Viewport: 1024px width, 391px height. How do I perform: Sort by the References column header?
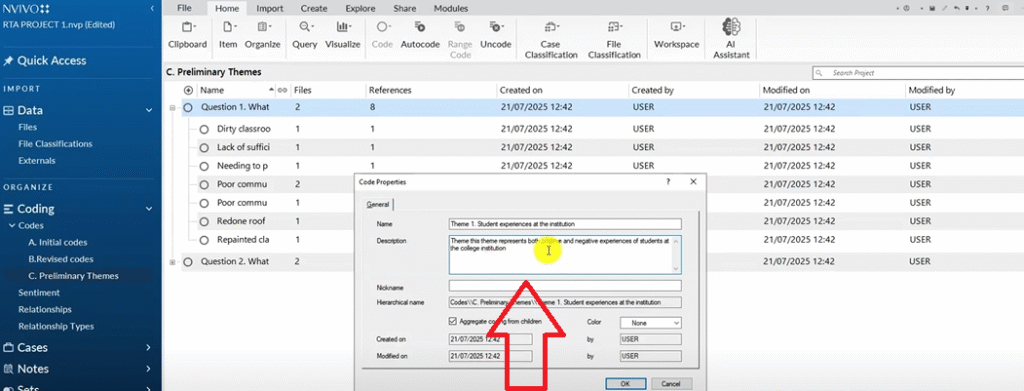click(390, 90)
